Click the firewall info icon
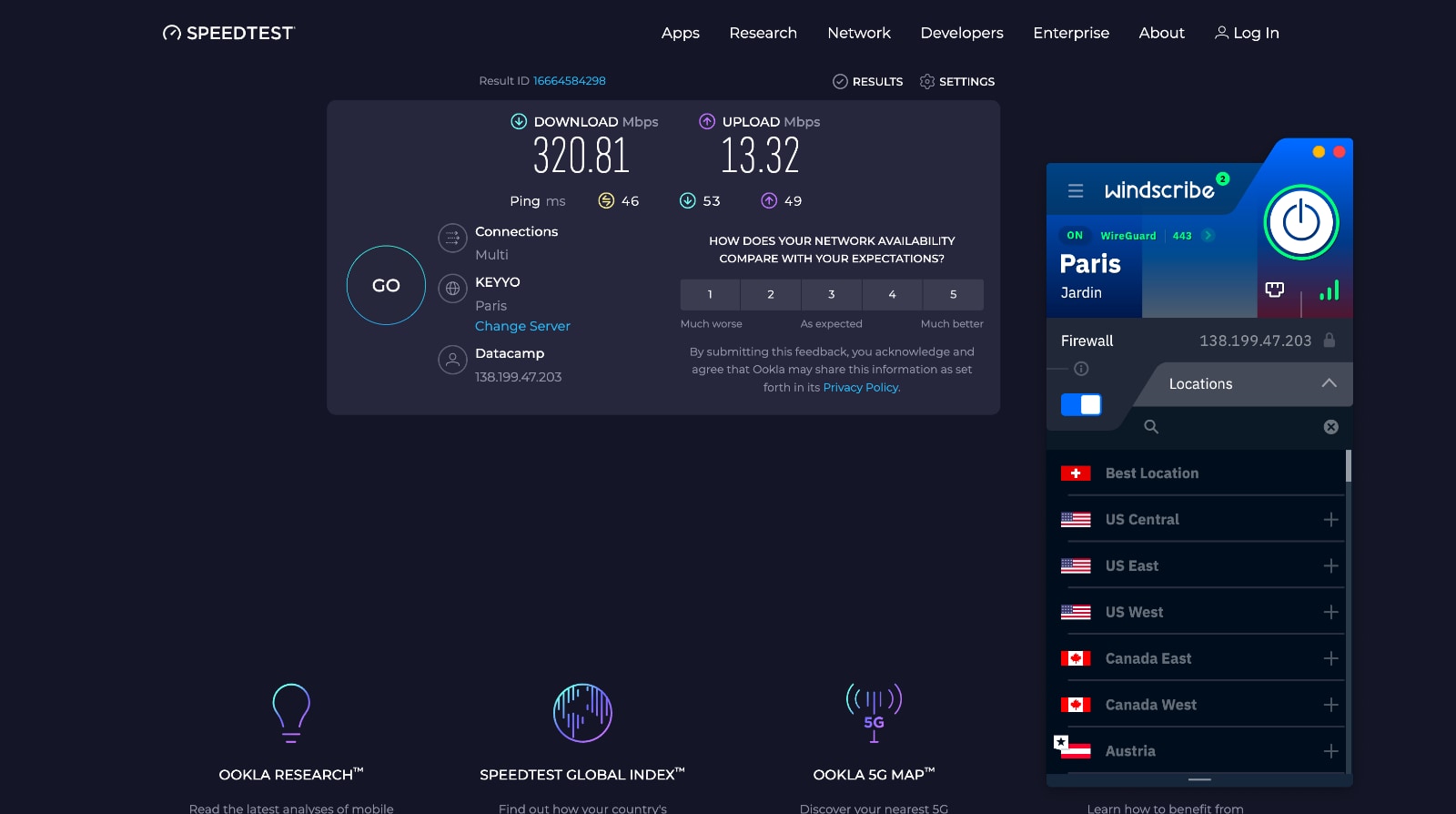This screenshot has width=1456, height=814. (1081, 369)
